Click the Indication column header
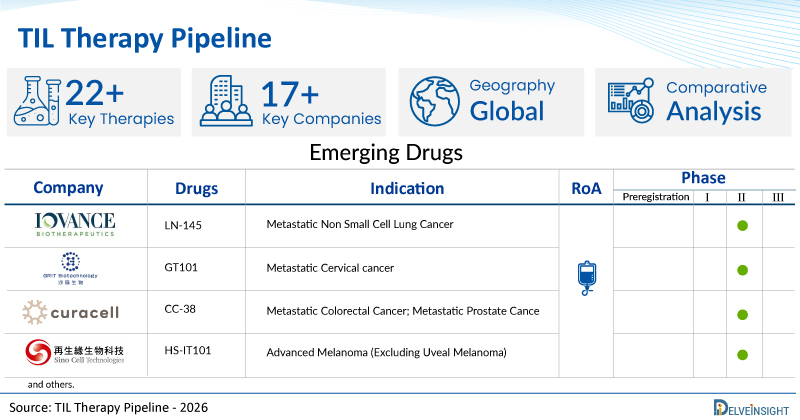The height and width of the screenshot is (420, 800). (407, 188)
